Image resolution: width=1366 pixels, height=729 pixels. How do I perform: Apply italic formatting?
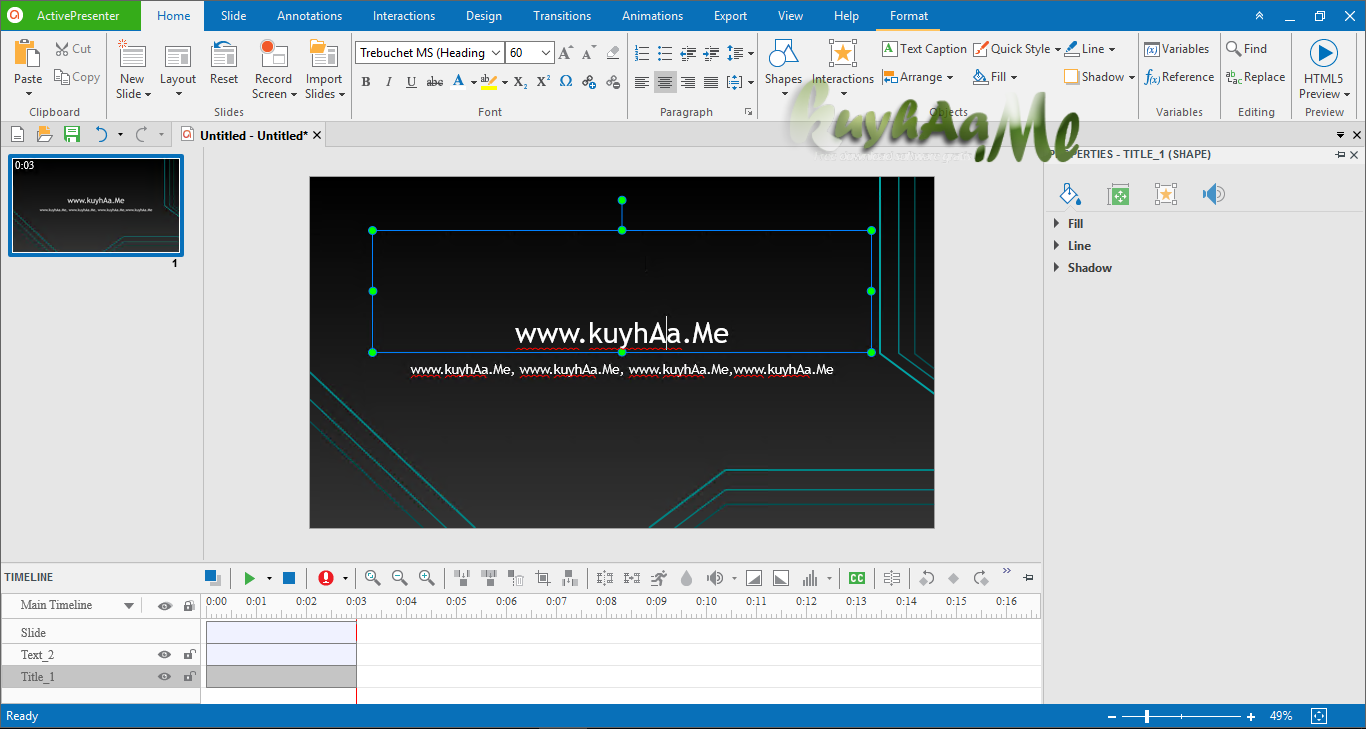point(388,82)
